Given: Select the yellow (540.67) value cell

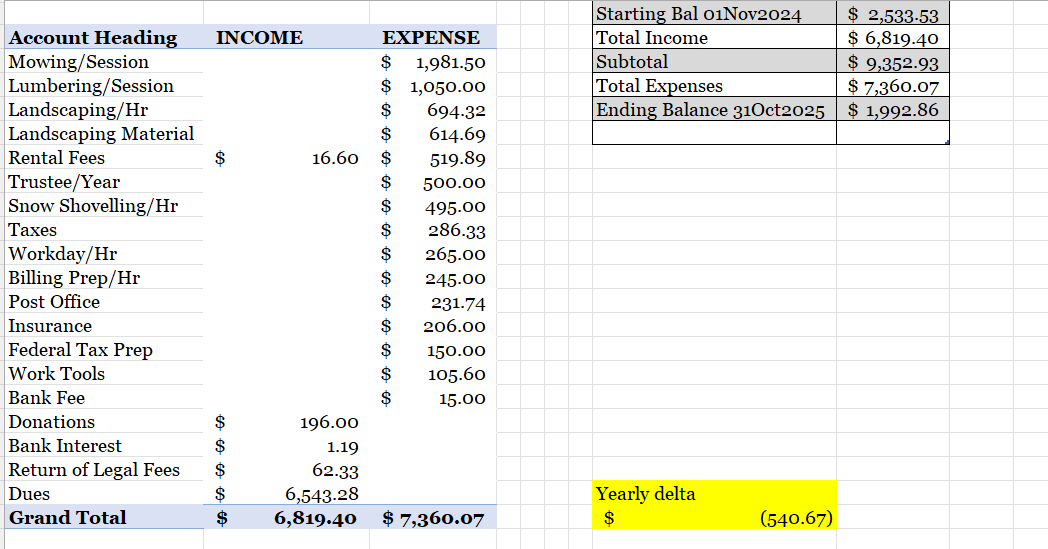Looking at the screenshot, I should click(714, 518).
